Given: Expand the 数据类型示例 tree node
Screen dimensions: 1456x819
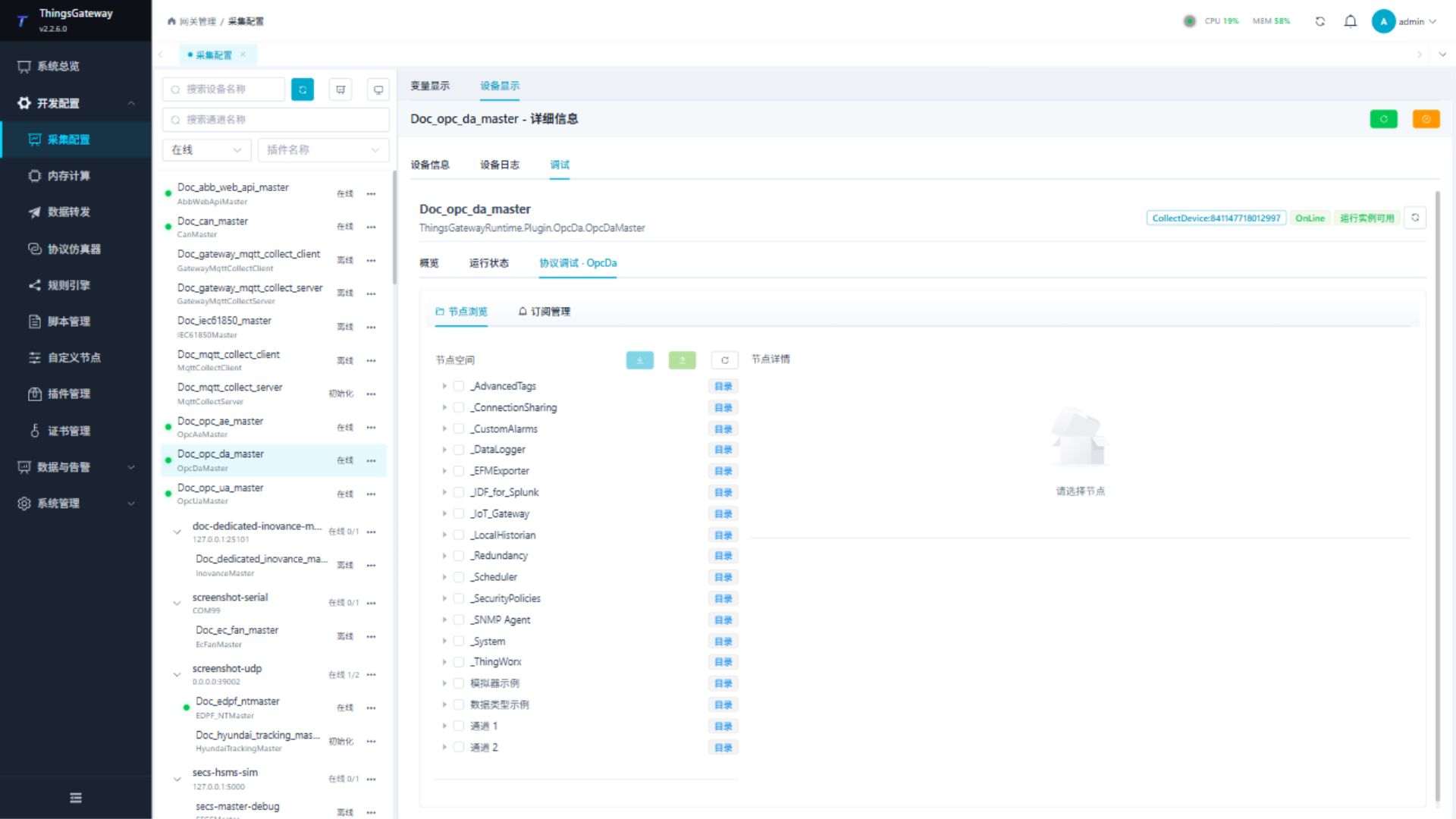Looking at the screenshot, I should pyautogui.click(x=444, y=704).
